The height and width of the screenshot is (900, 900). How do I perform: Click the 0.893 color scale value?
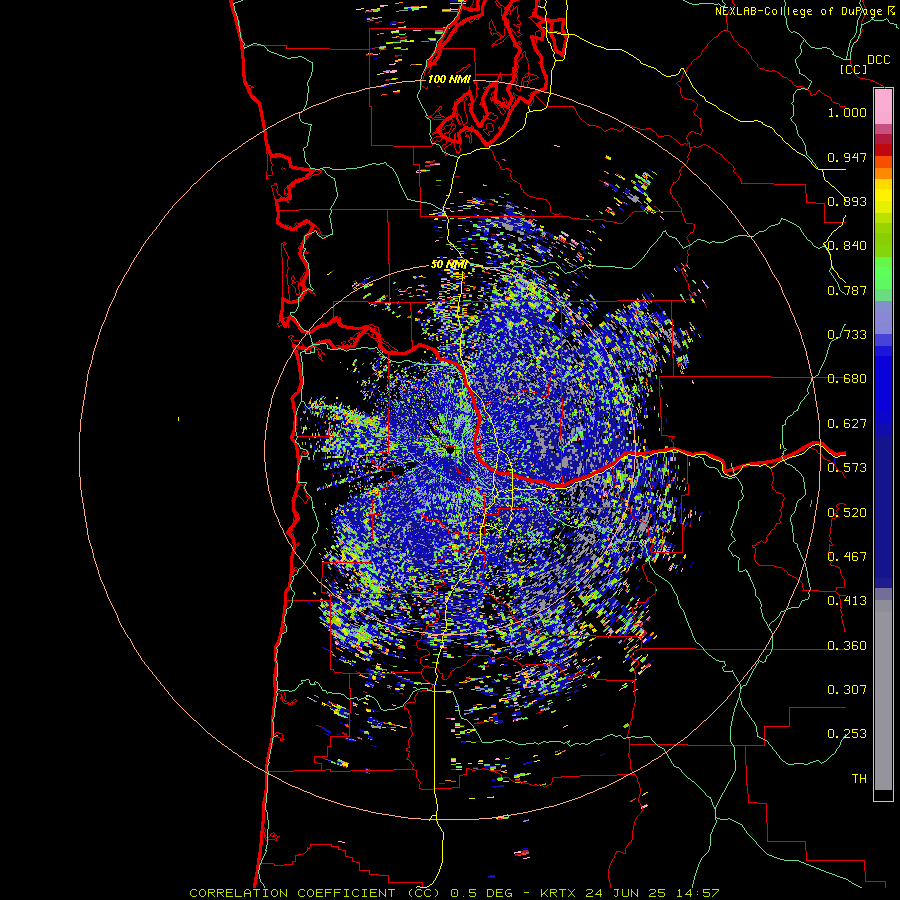coord(847,201)
